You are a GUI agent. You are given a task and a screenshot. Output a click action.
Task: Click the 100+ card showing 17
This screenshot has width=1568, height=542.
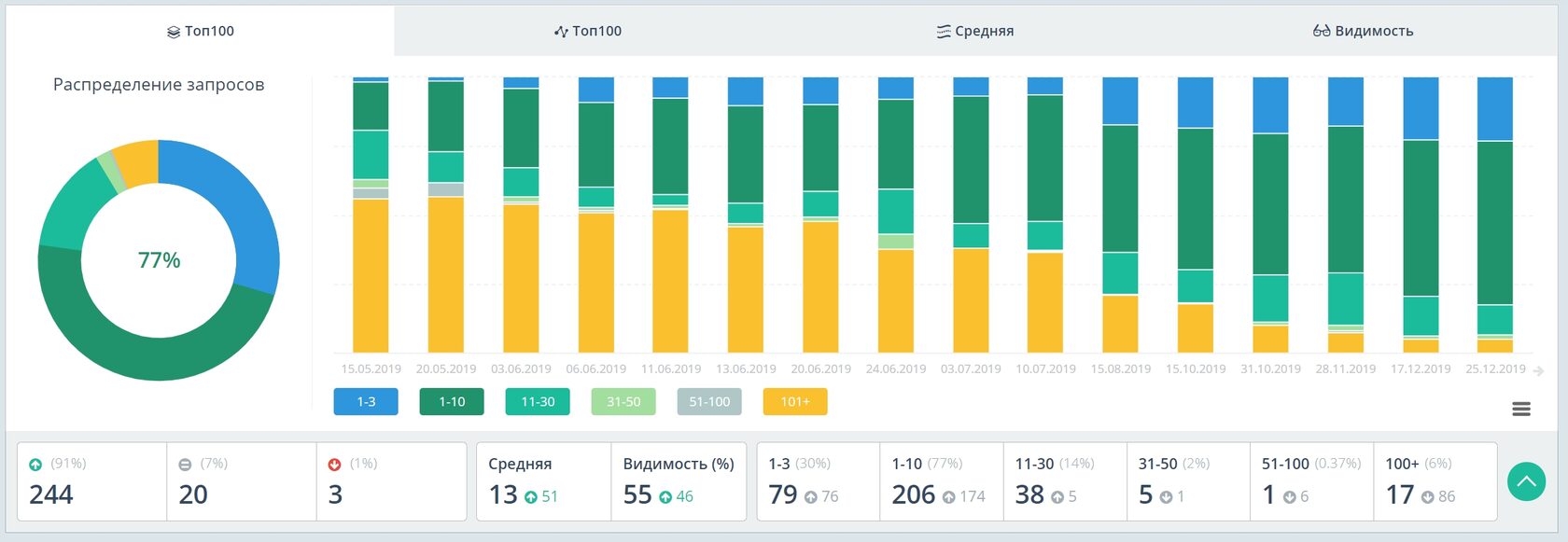1435,481
